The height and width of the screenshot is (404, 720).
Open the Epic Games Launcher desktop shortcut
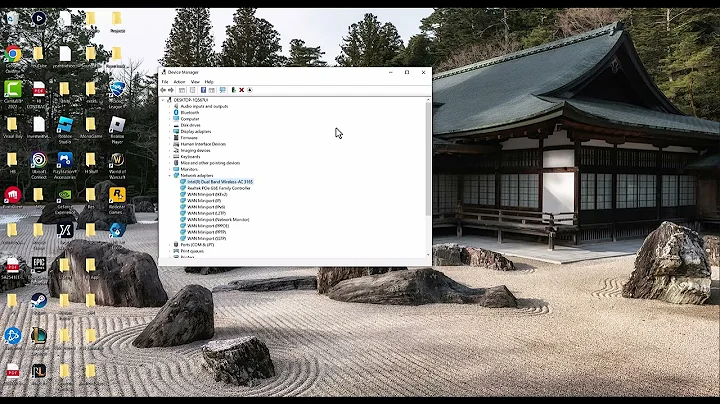(x=39, y=264)
